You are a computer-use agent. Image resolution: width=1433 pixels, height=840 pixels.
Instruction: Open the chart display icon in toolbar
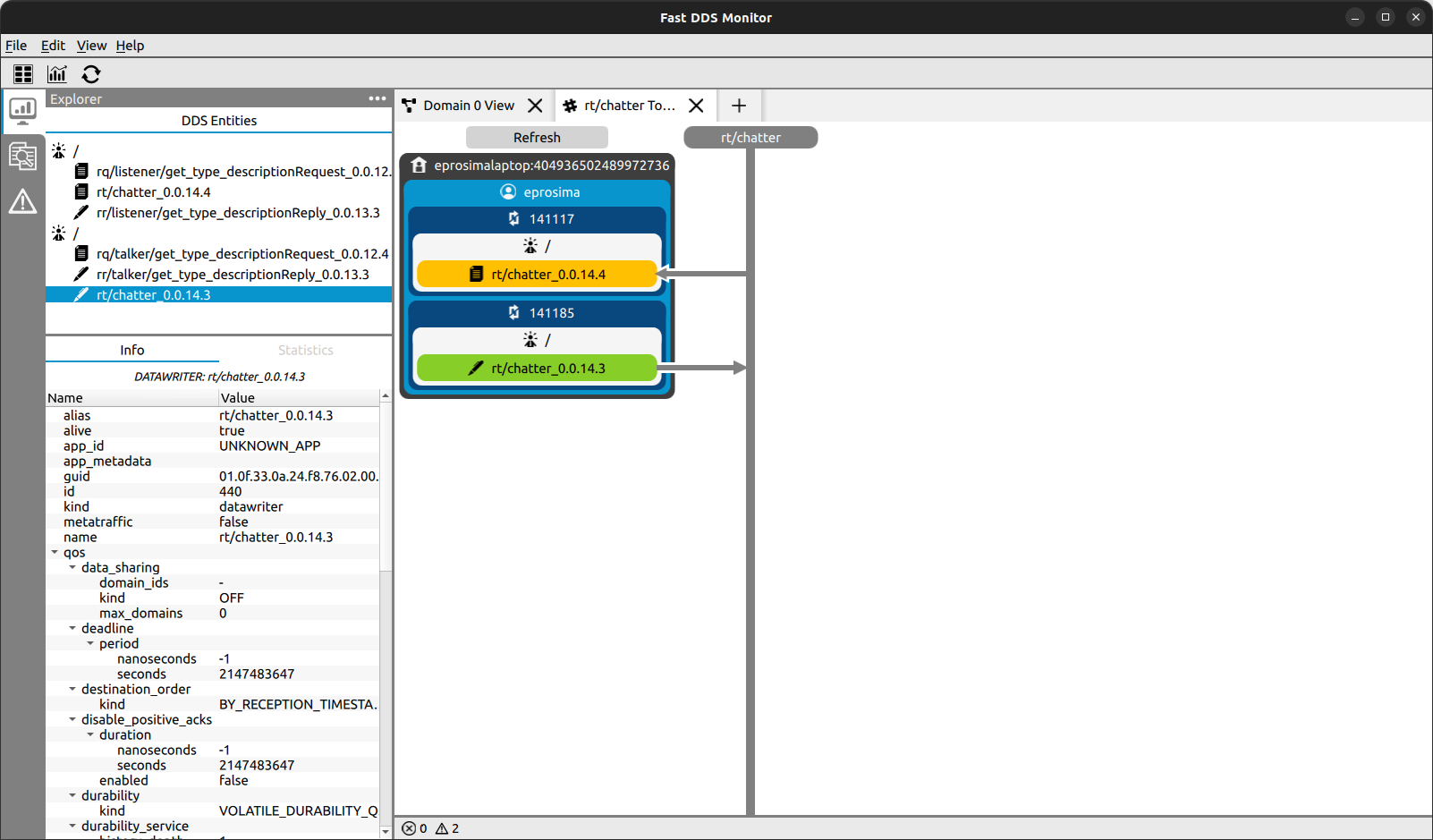(57, 74)
